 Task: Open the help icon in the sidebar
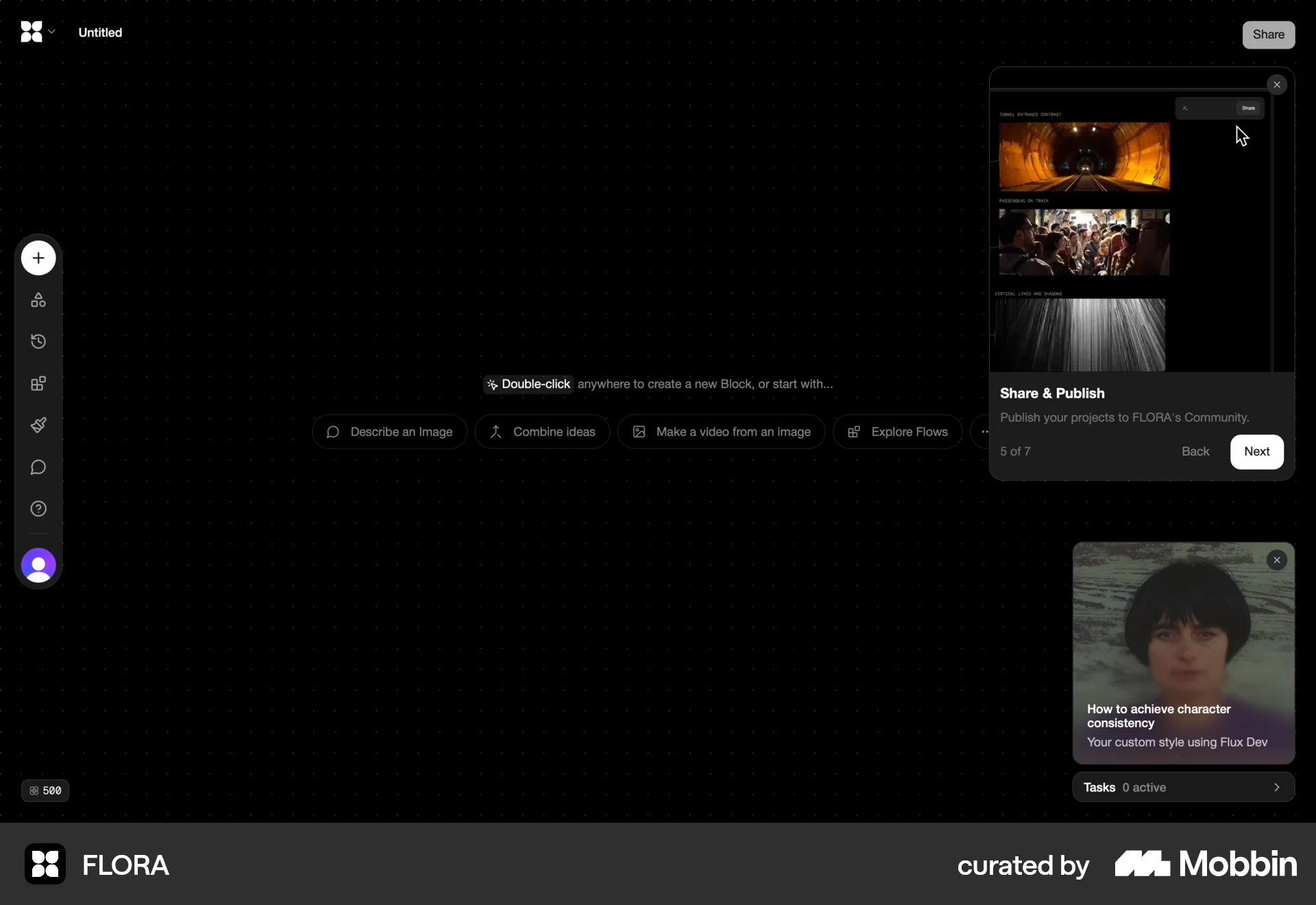pyautogui.click(x=38, y=509)
